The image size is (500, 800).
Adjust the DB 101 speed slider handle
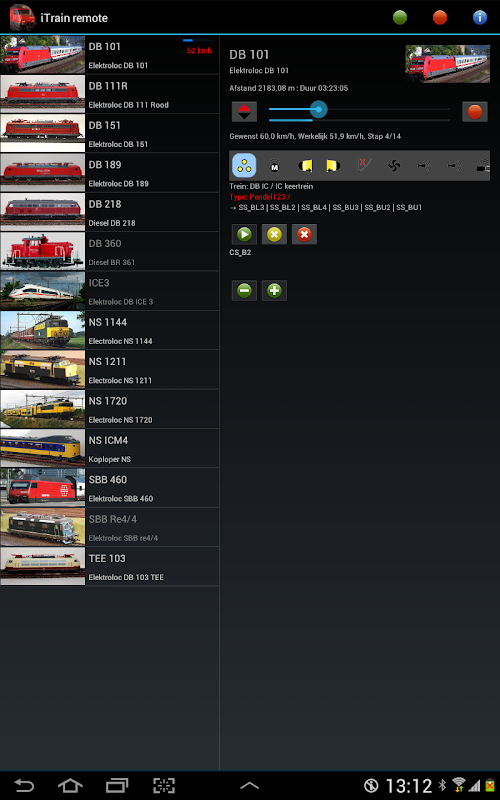click(x=319, y=109)
